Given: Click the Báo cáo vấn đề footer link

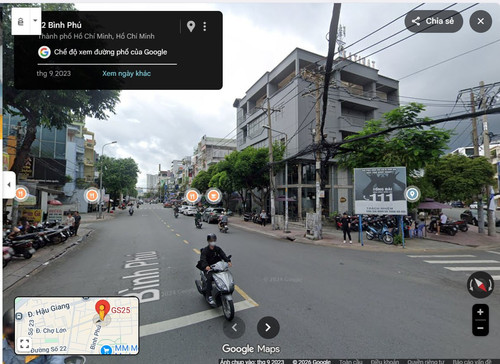Looking at the screenshot, I should click(473, 361).
